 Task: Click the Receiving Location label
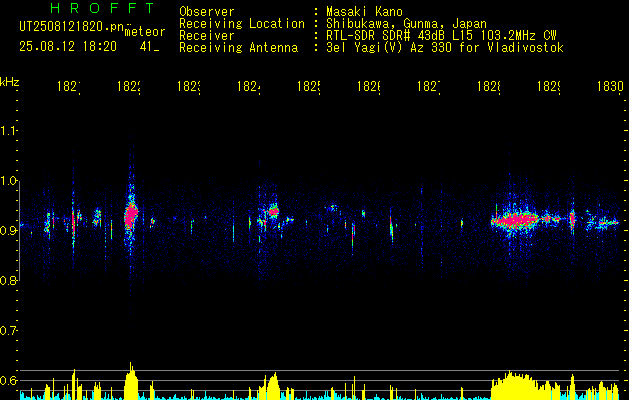pyautogui.click(x=242, y=24)
